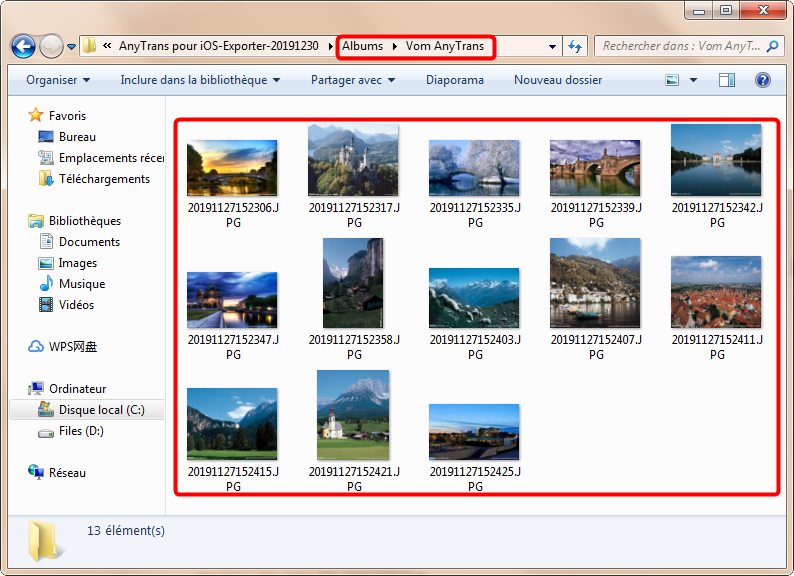Screen dimensions: 794x576
Task: Click Nouveau dossier button
Action: pyautogui.click(x=557, y=80)
